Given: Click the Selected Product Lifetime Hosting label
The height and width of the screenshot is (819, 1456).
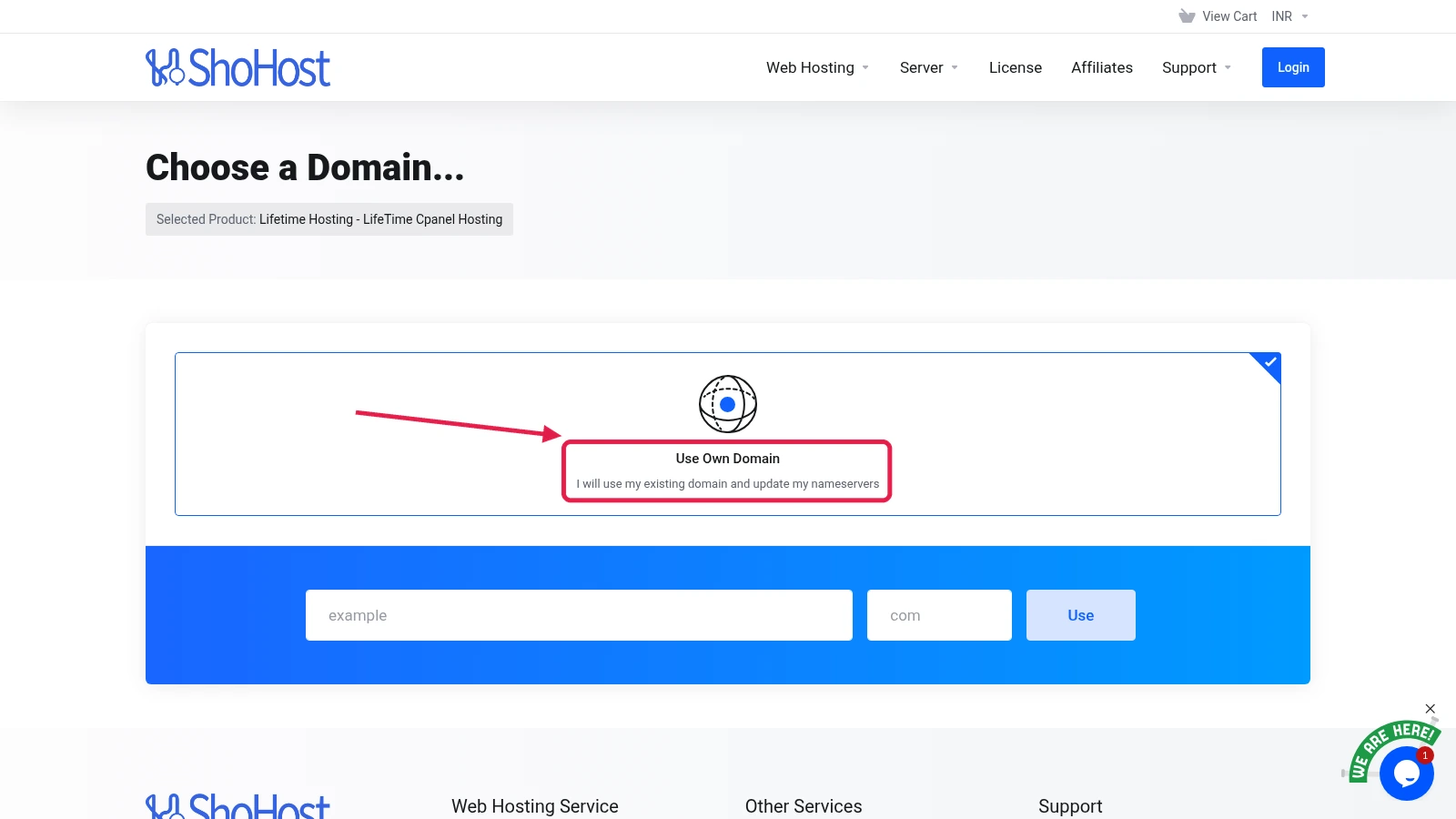Looking at the screenshot, I should 329,219.
